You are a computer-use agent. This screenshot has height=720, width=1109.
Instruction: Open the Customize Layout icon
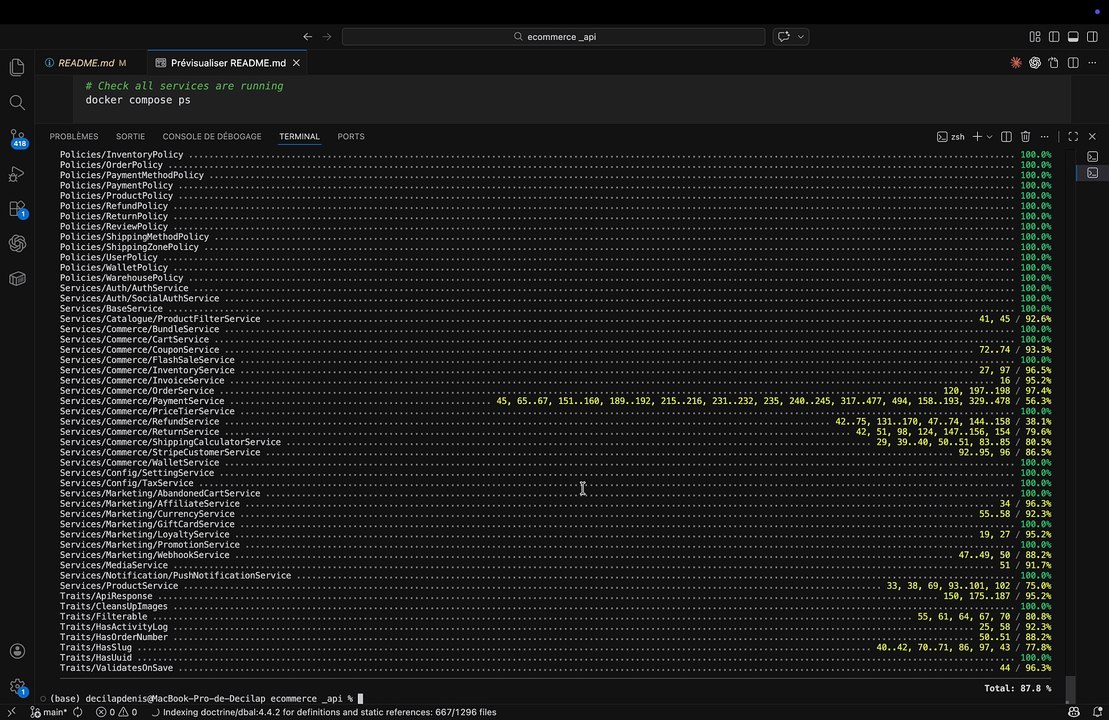click(x=1035, y=37)
